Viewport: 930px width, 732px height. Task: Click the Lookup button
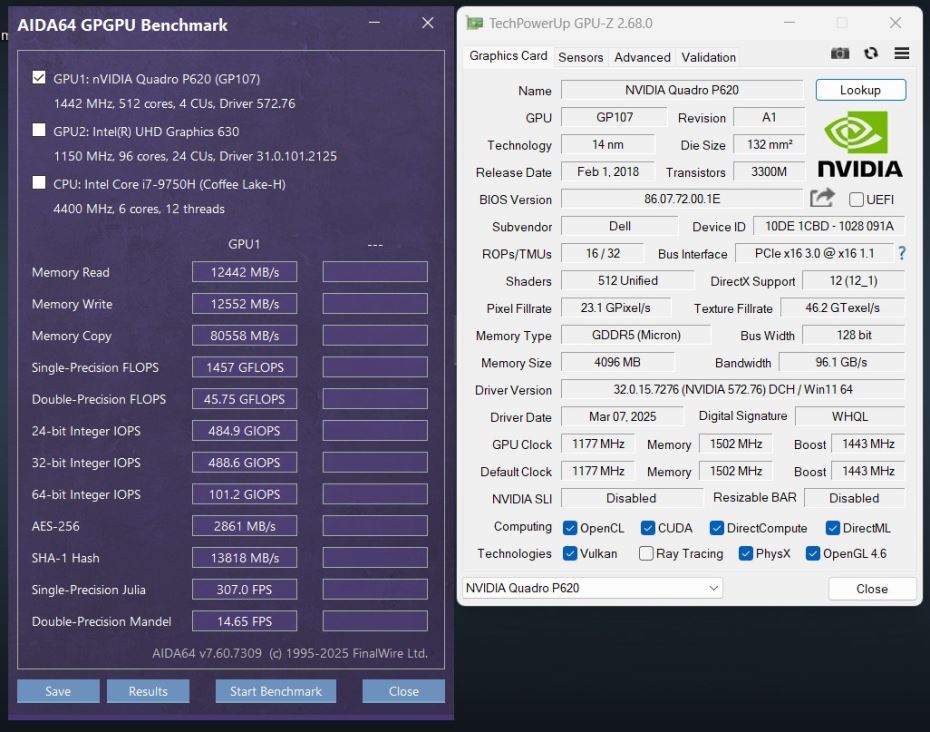(x=860, y=90)
